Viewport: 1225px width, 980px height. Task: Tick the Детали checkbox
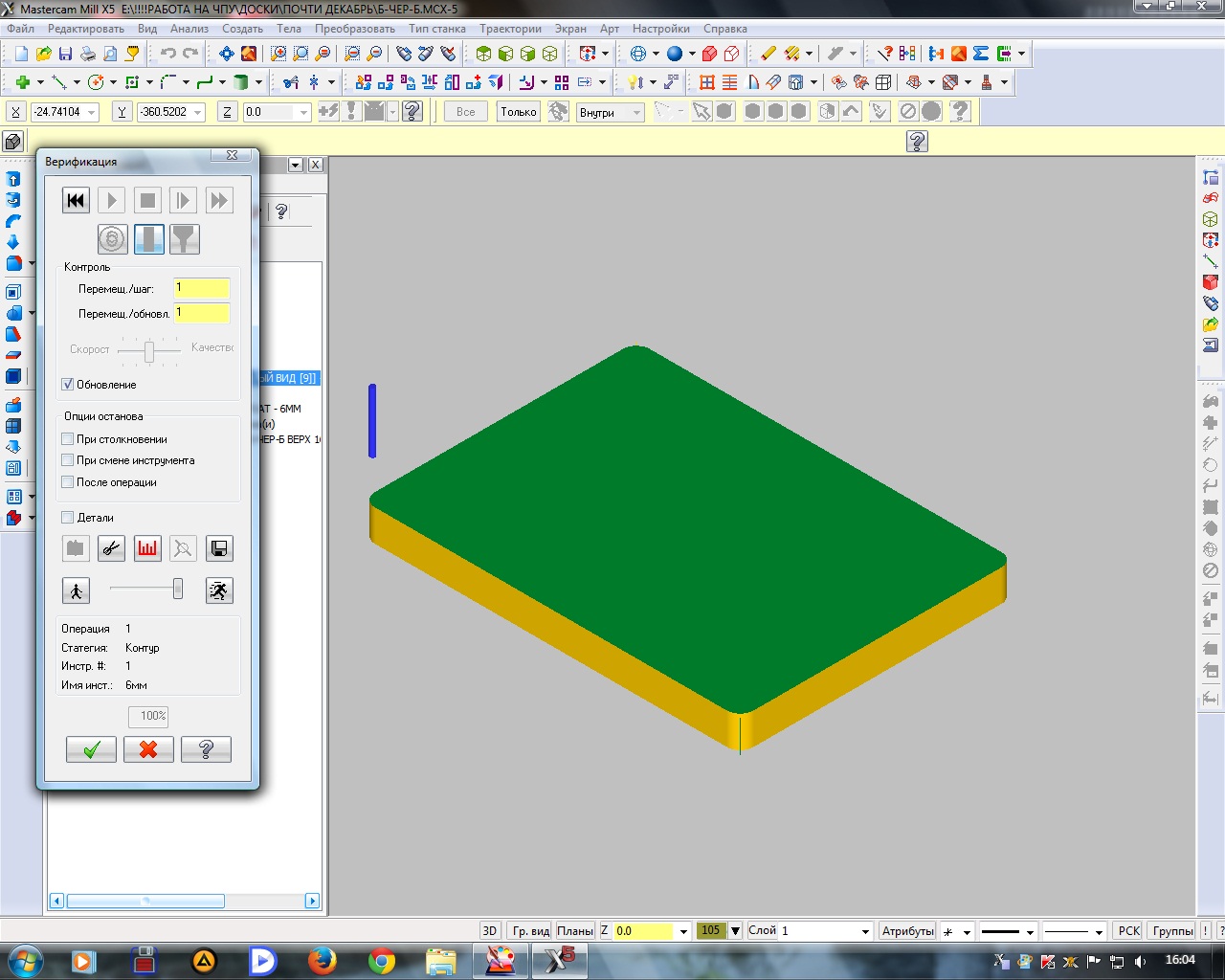[x=68, y=518]
